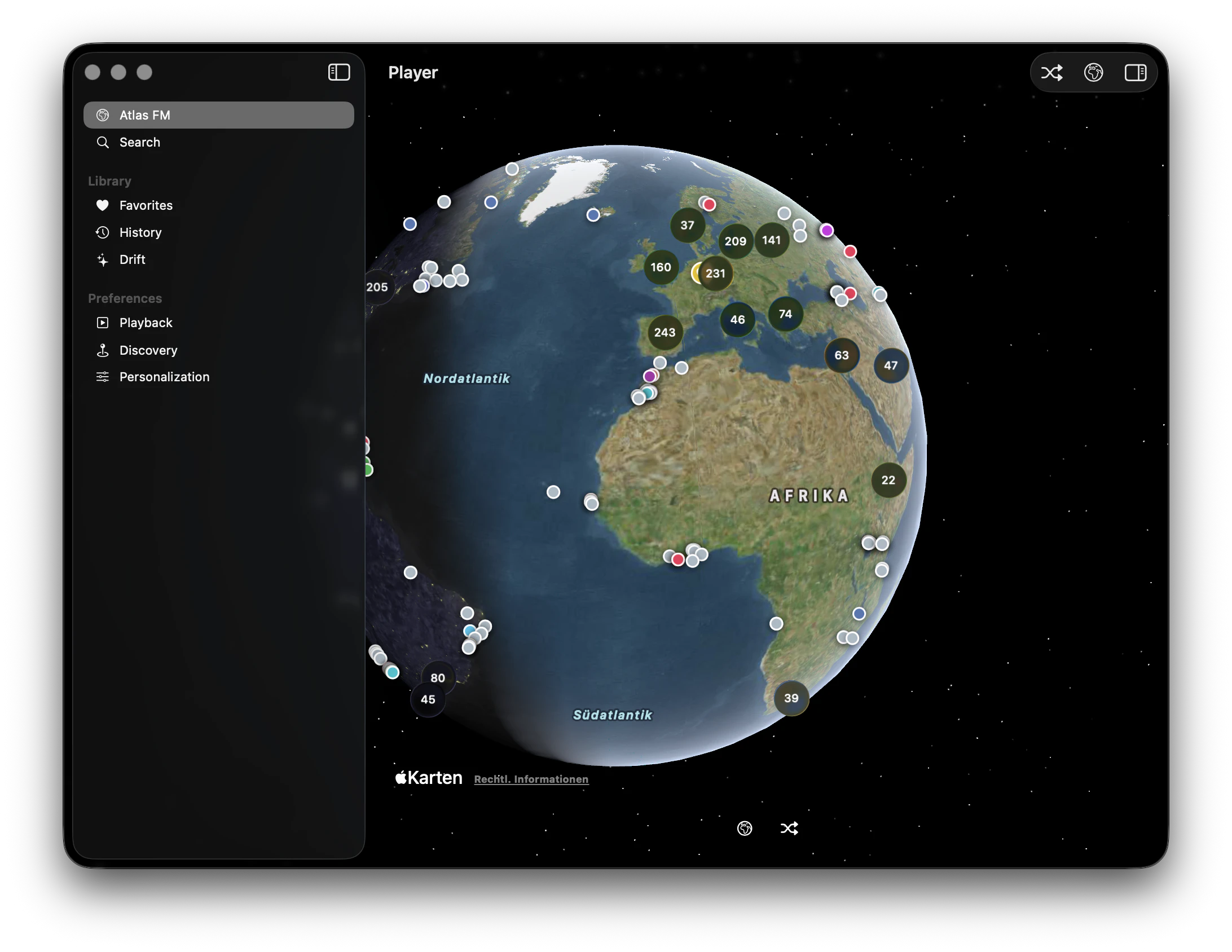
Task: Open Favorites in the library
Action: click(219, 205)
